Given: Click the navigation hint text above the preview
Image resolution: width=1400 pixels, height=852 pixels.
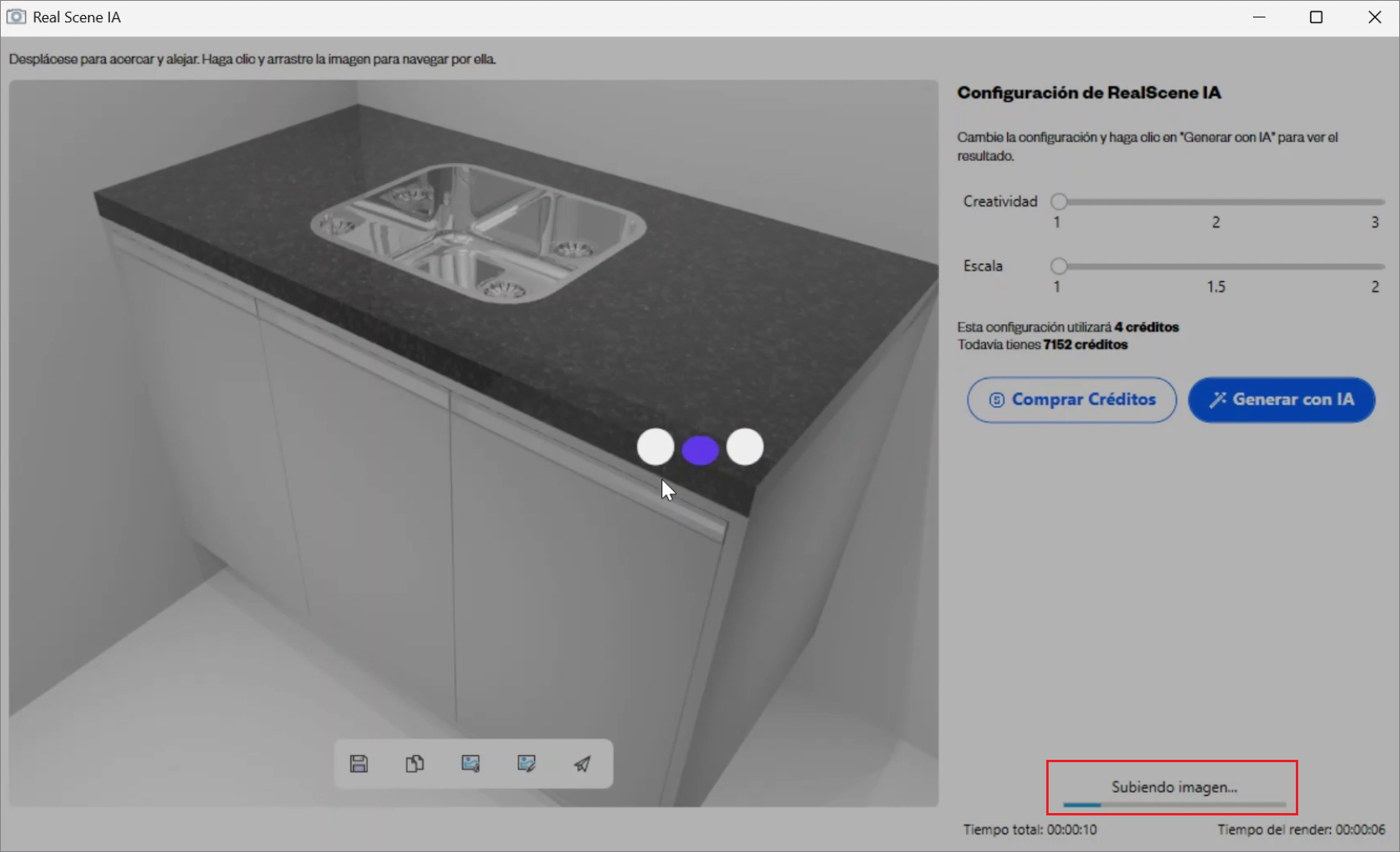Looking at the screenshot, I should [x=253, y=60].
